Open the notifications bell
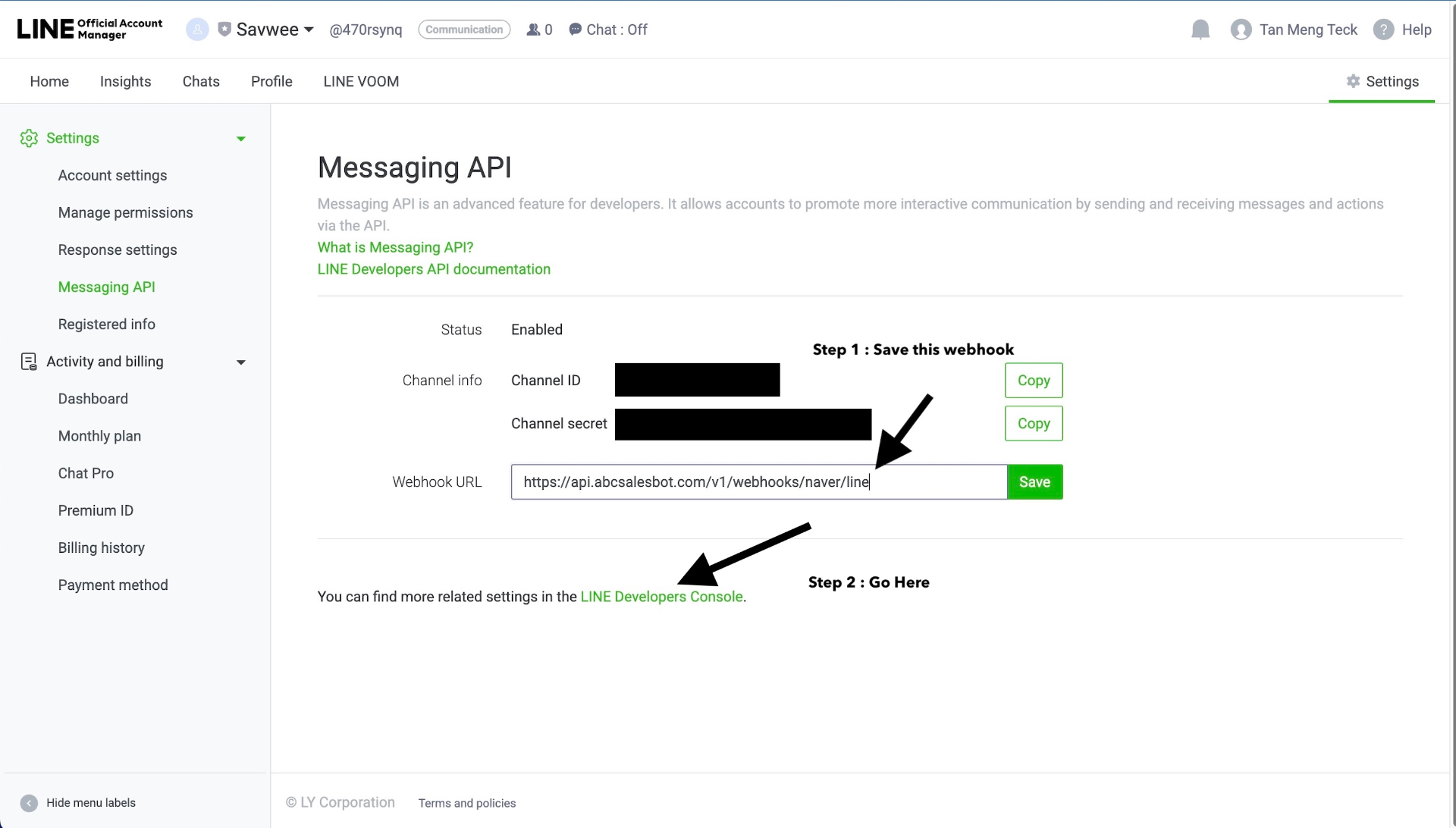This screenshot has height=828, width=1456. click(1200, 30)
